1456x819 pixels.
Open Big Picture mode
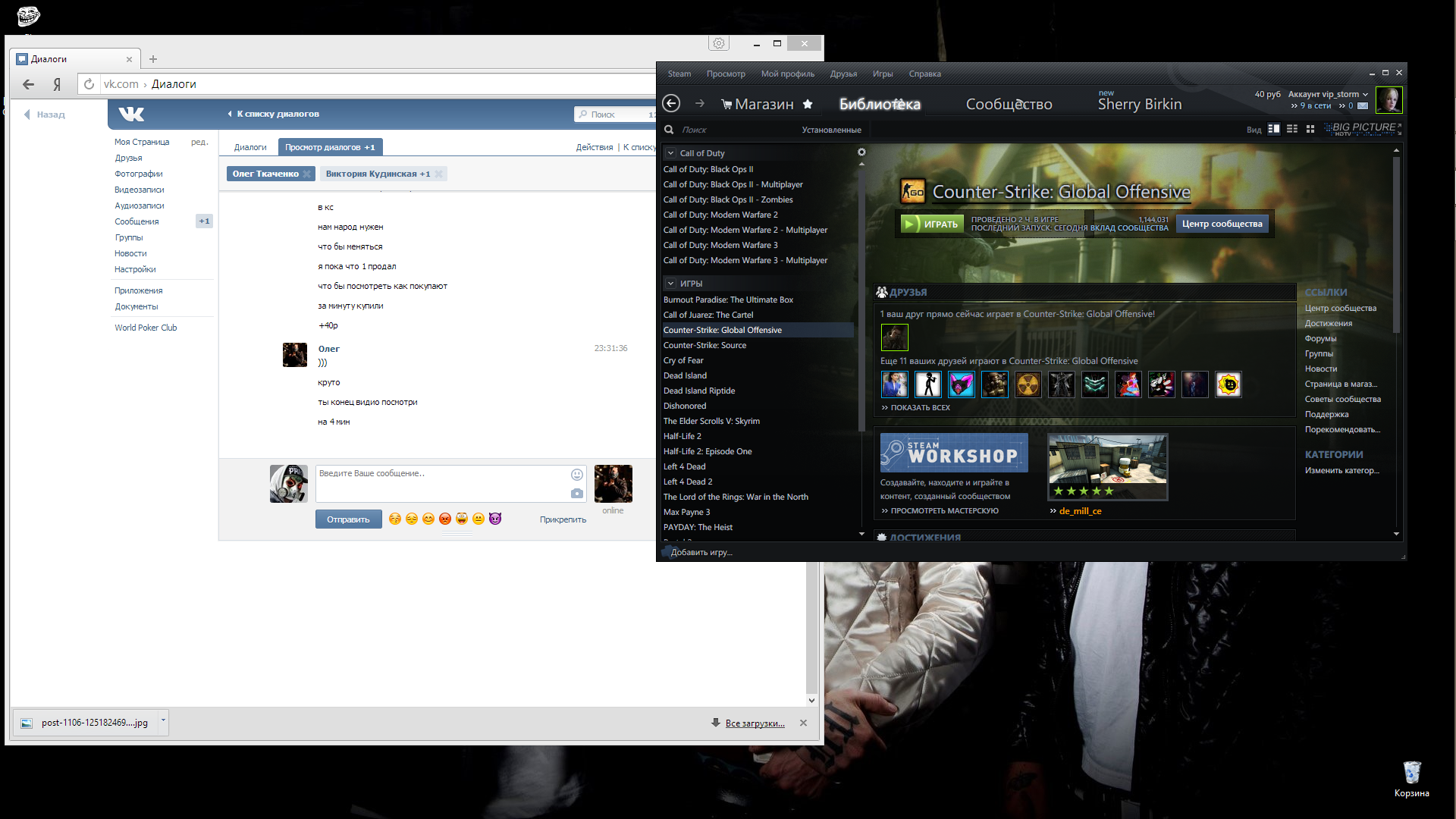coord(1363,128)
